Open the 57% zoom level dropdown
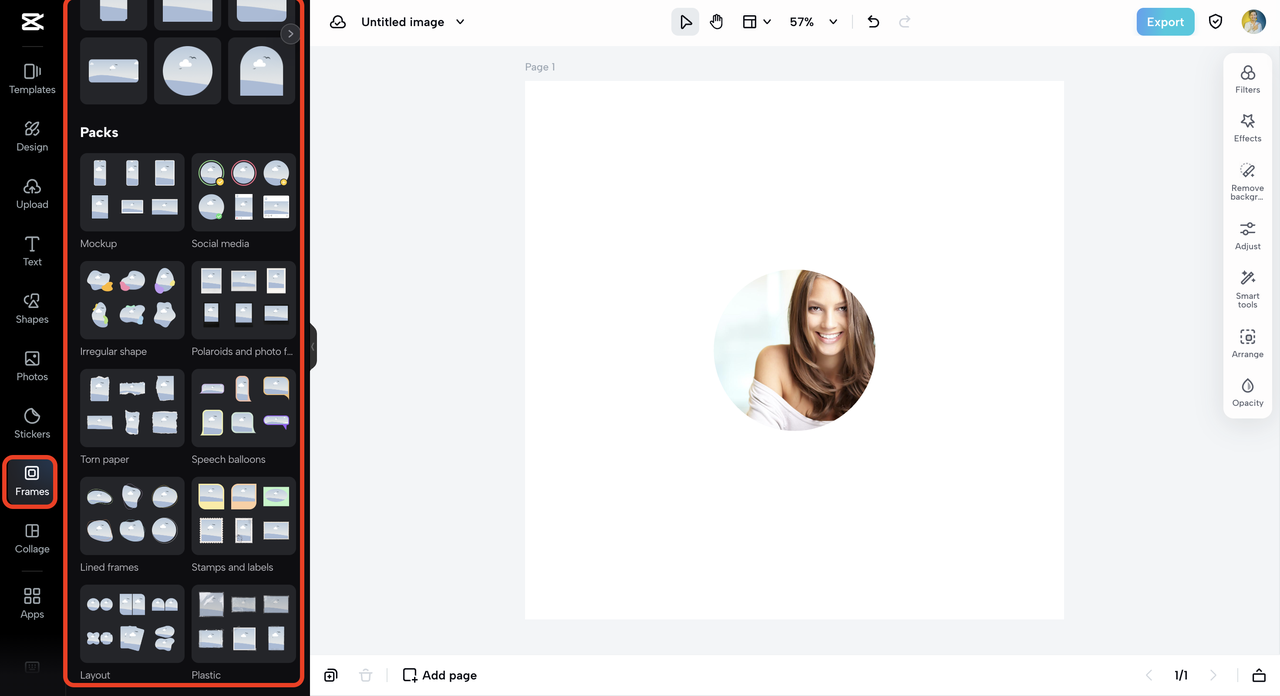This screenshot has height=696, width=1280. point(813,22)
